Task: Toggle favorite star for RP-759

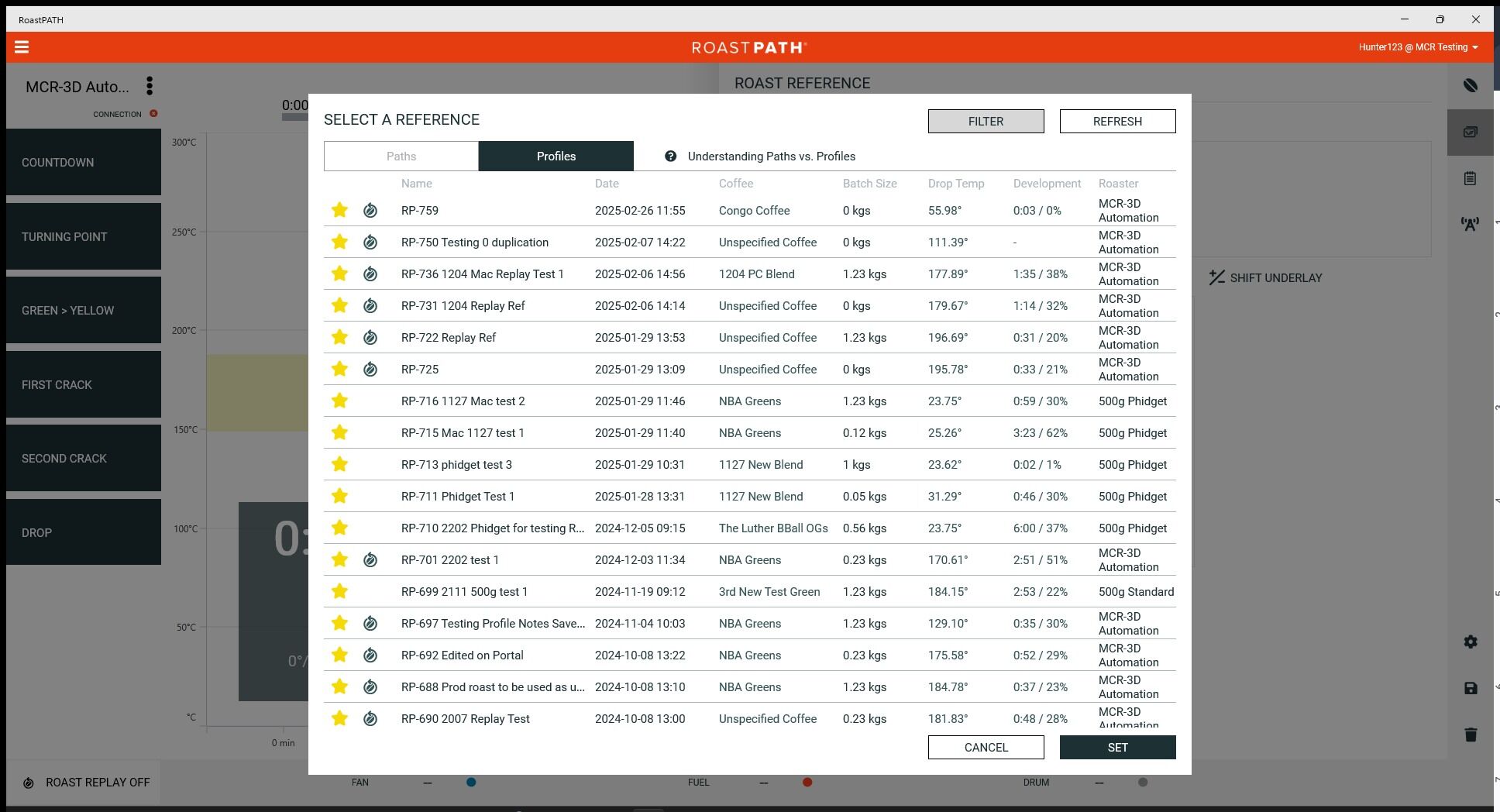Action: 339,211
